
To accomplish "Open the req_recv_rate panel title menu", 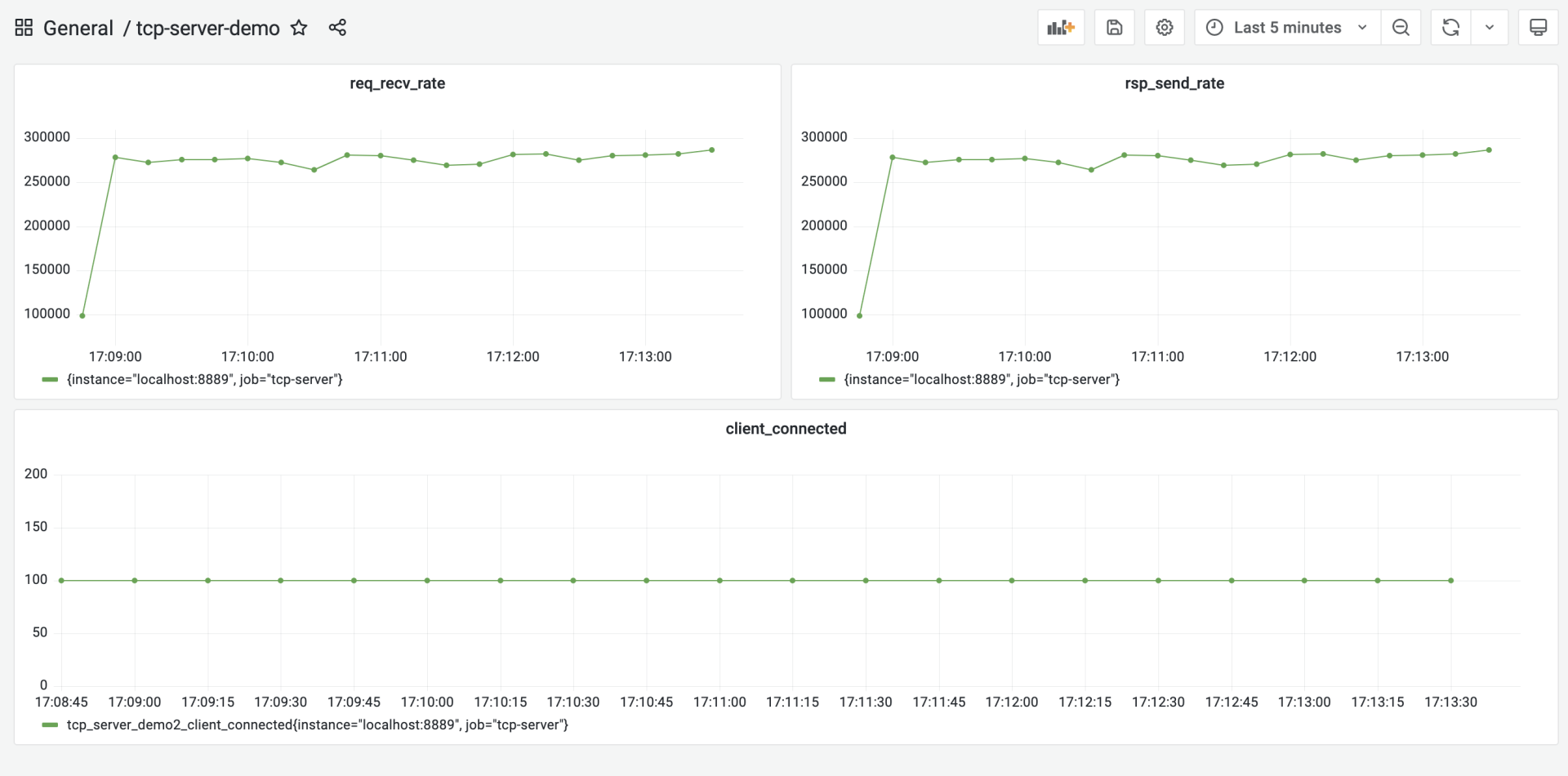I will click(x=397, y=83).
